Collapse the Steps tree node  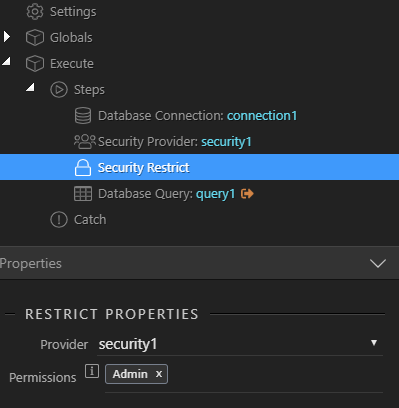coord(31,87)
